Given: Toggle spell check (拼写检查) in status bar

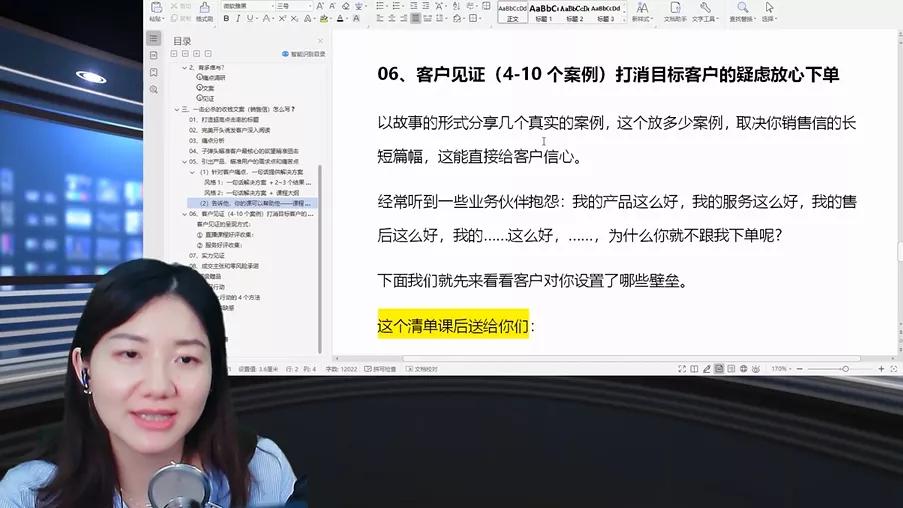Looking at the screenshot, I should 380,369.
